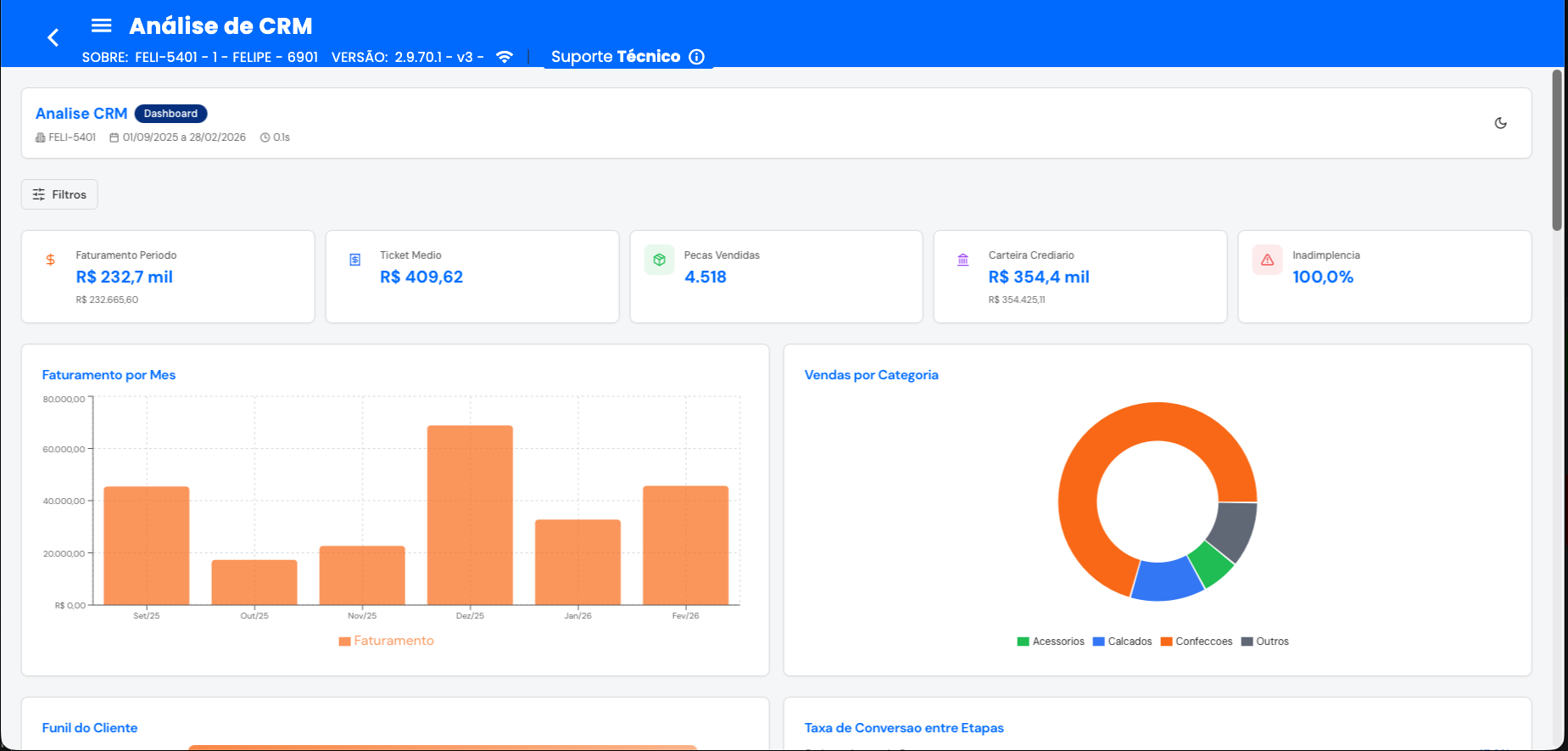Toggle dark mode moon icon
Screen dimensions: 1568x751
pos(1500,123)
